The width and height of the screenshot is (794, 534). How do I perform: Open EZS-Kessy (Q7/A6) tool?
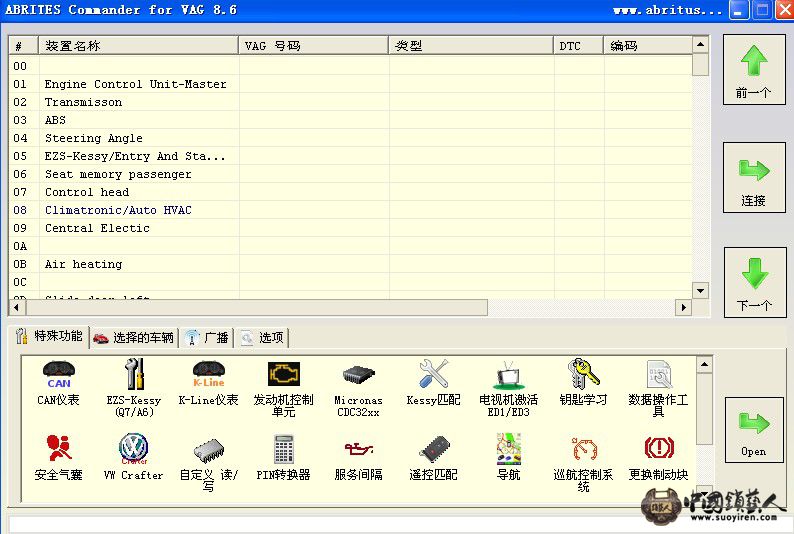[x=134, y=388]
